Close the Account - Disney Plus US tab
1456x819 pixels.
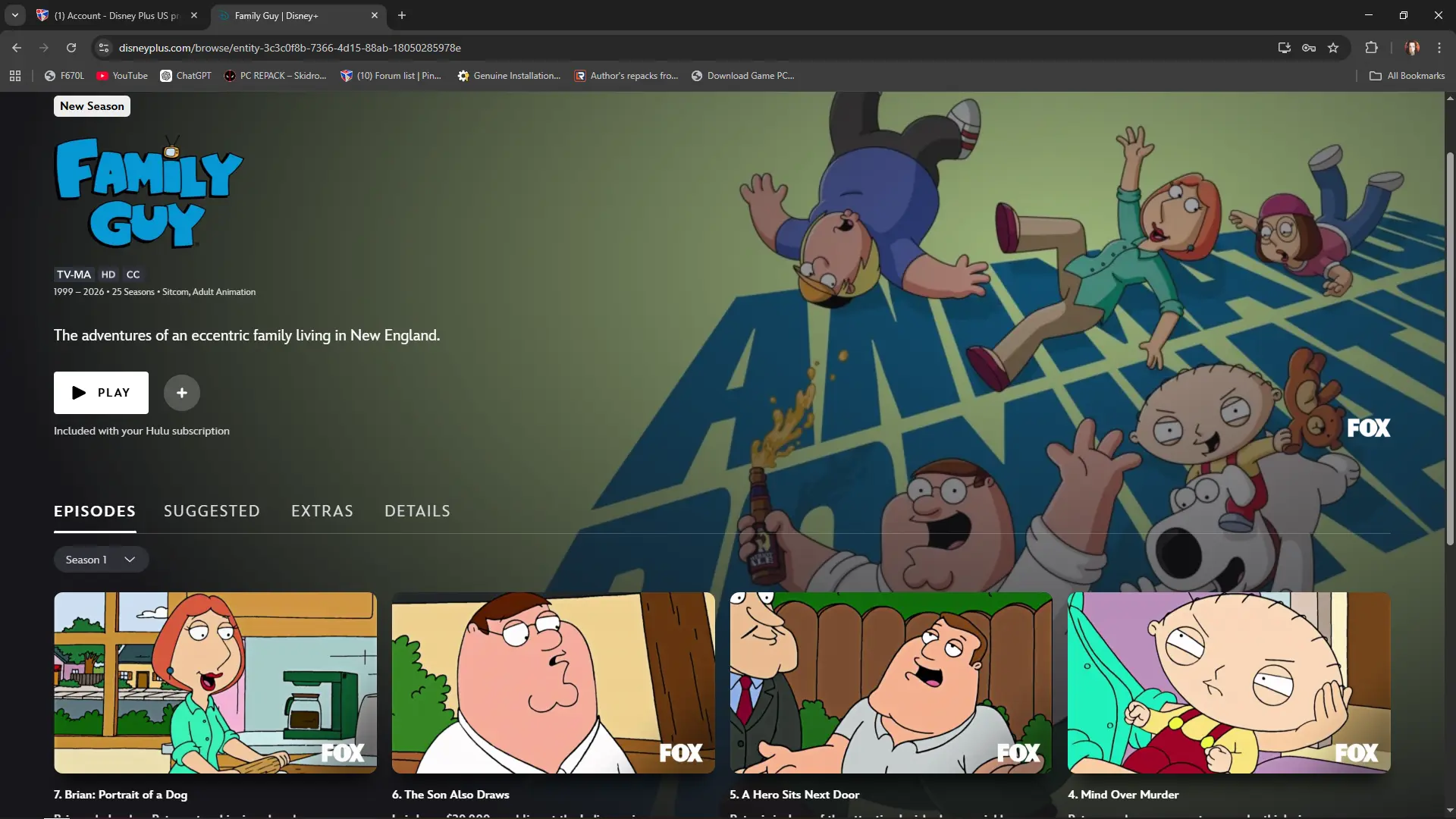[194, 15]
